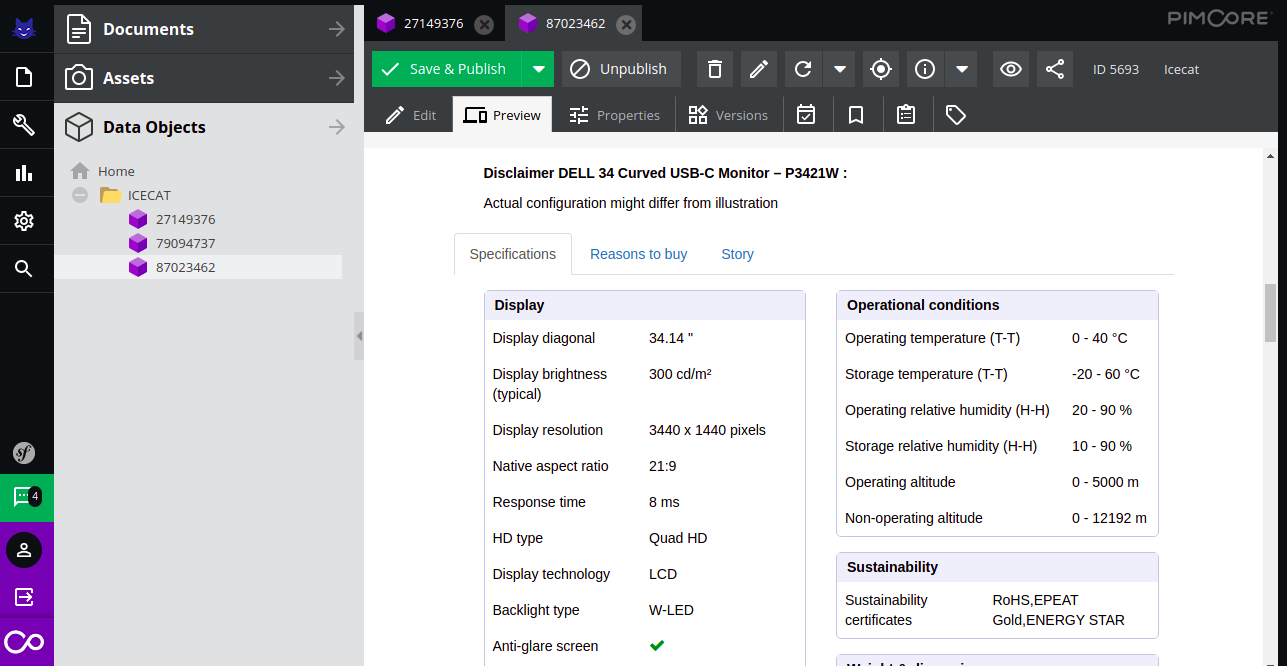Expand the Assets panel arrow
1287x666 pixels.
tap(337, 78)
